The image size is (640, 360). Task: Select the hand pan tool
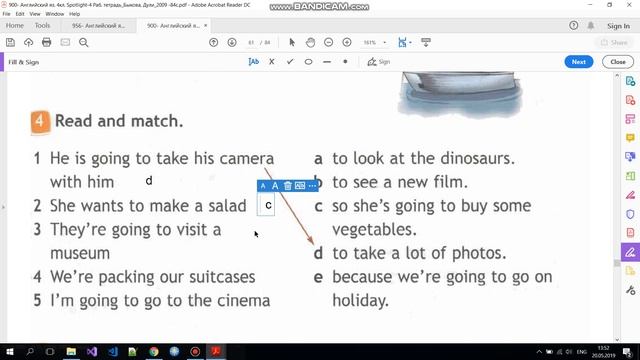pos(311,42)
